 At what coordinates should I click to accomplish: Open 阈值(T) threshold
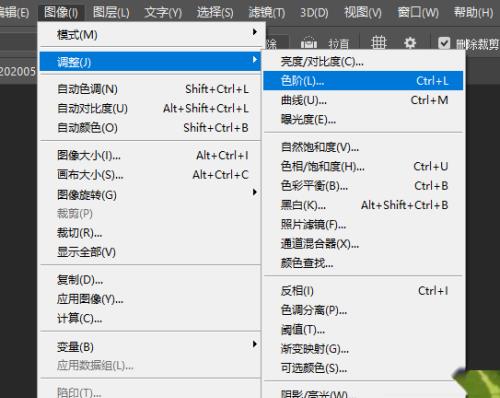coord(363,330)
